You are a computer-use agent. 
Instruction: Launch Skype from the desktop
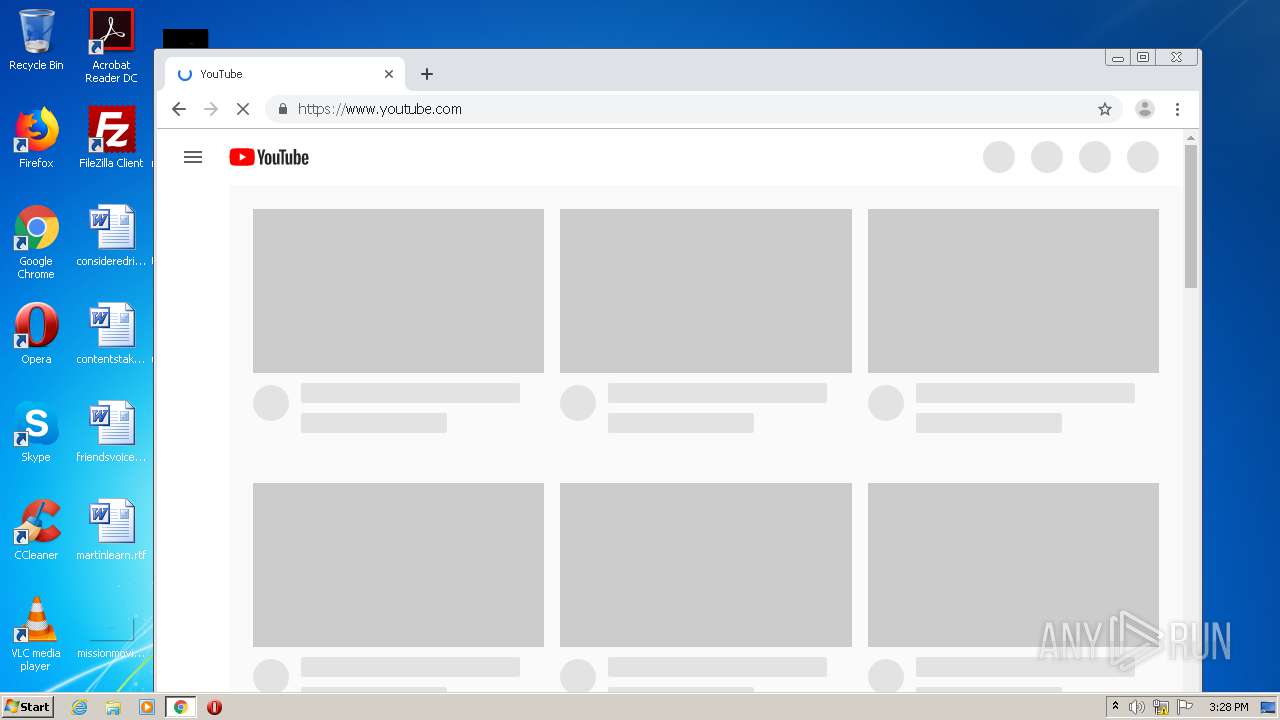pyautogui.click(x=36, y=432)
